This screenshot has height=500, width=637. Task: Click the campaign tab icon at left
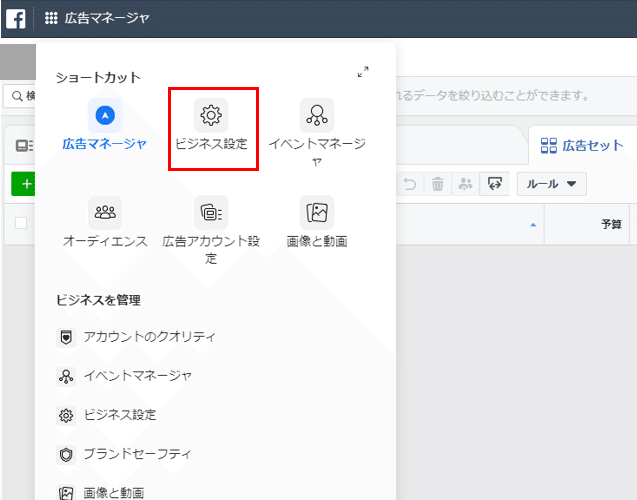(24, 146)
